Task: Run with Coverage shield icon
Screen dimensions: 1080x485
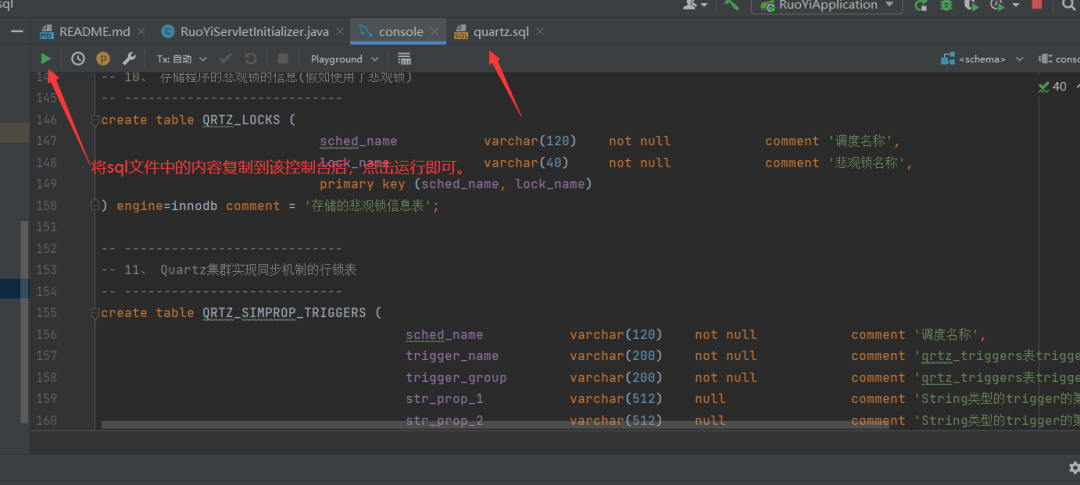Action: pos(971,6)
